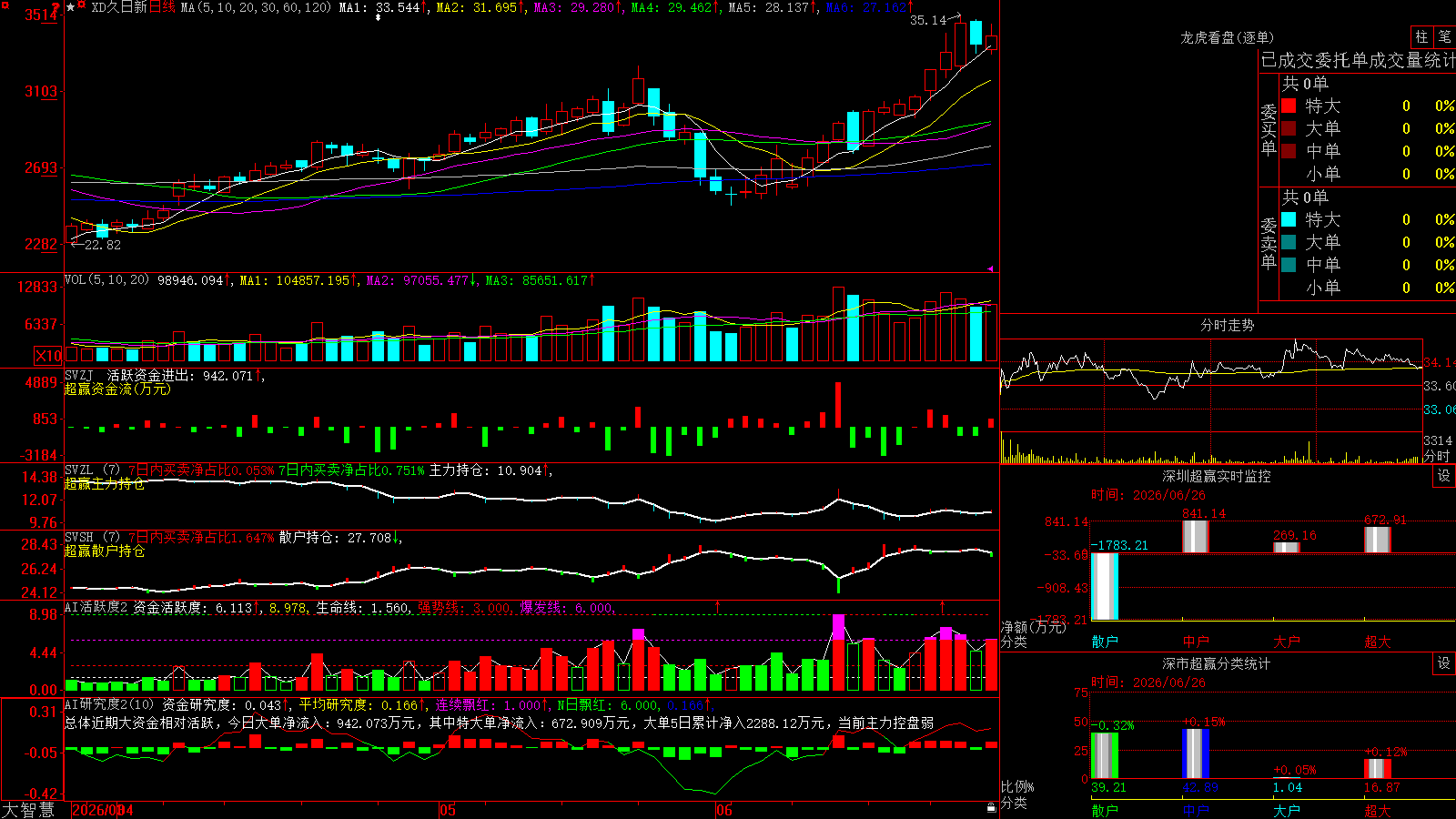Click the 委卖单 中单 teal swatch
This screenshot has height=819, width=1456.
point(1289,265)
